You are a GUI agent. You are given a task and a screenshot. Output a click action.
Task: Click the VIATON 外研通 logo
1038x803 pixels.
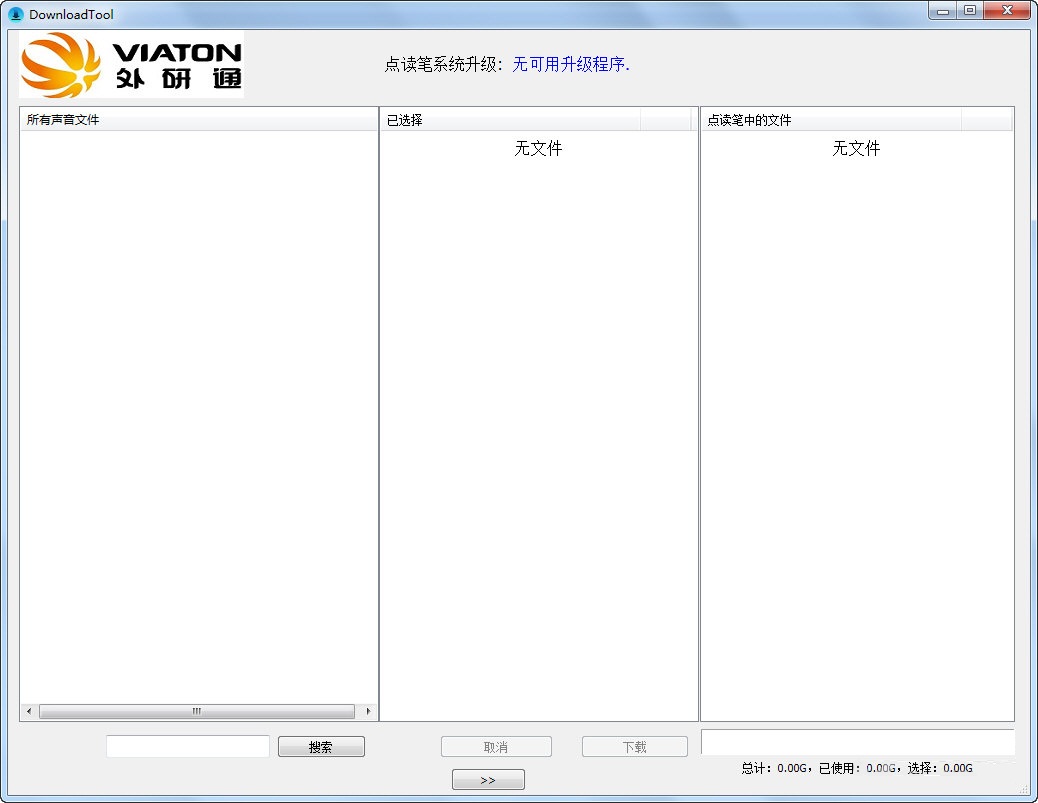(132, 64)
